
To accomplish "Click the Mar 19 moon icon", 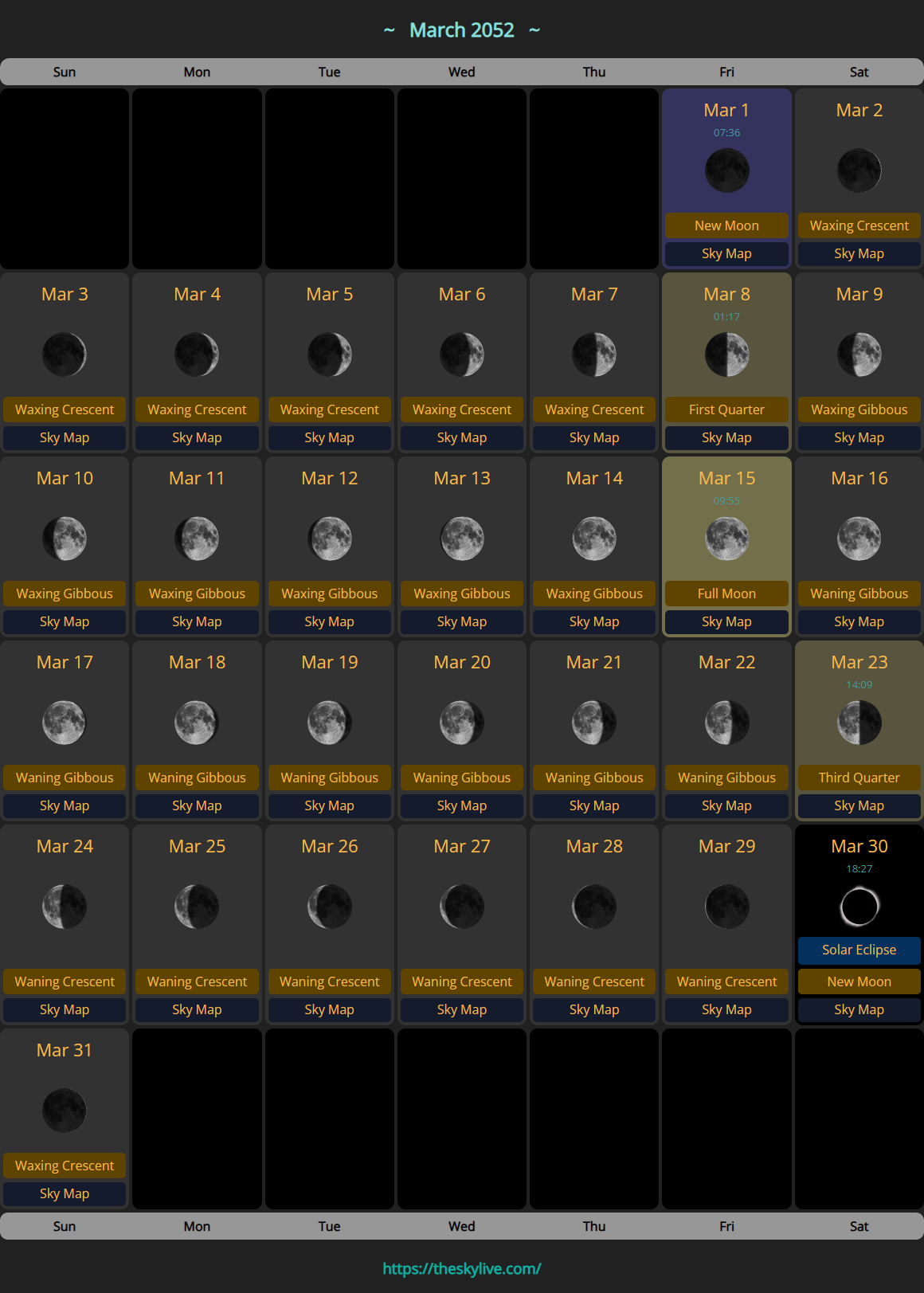I will click(x=329, y=723).
